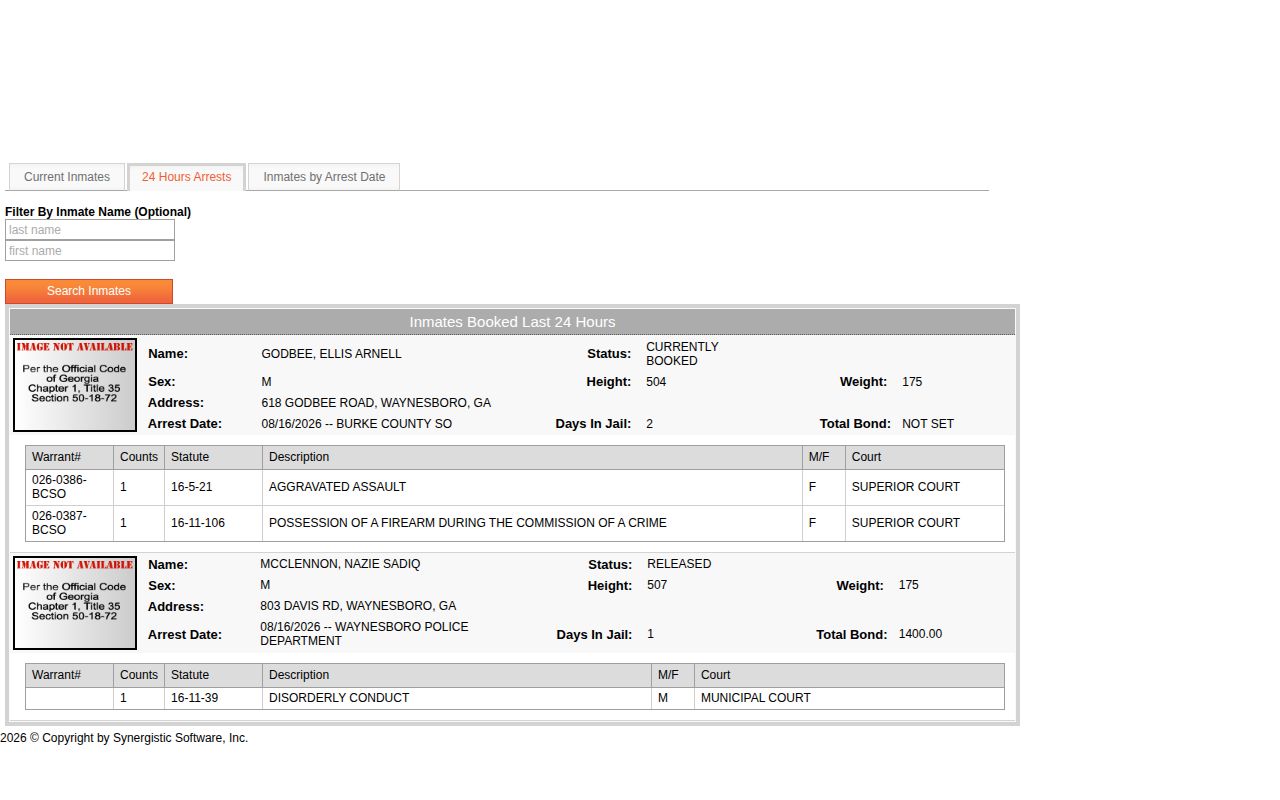
Task: Click the height value 504
Action: (656, 382)
